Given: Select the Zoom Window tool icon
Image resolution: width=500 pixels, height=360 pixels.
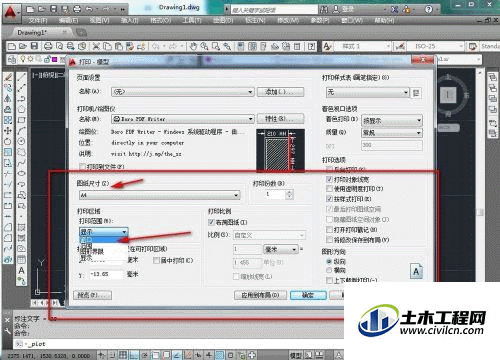Looking at the screenshot, I should click(216, 46).
